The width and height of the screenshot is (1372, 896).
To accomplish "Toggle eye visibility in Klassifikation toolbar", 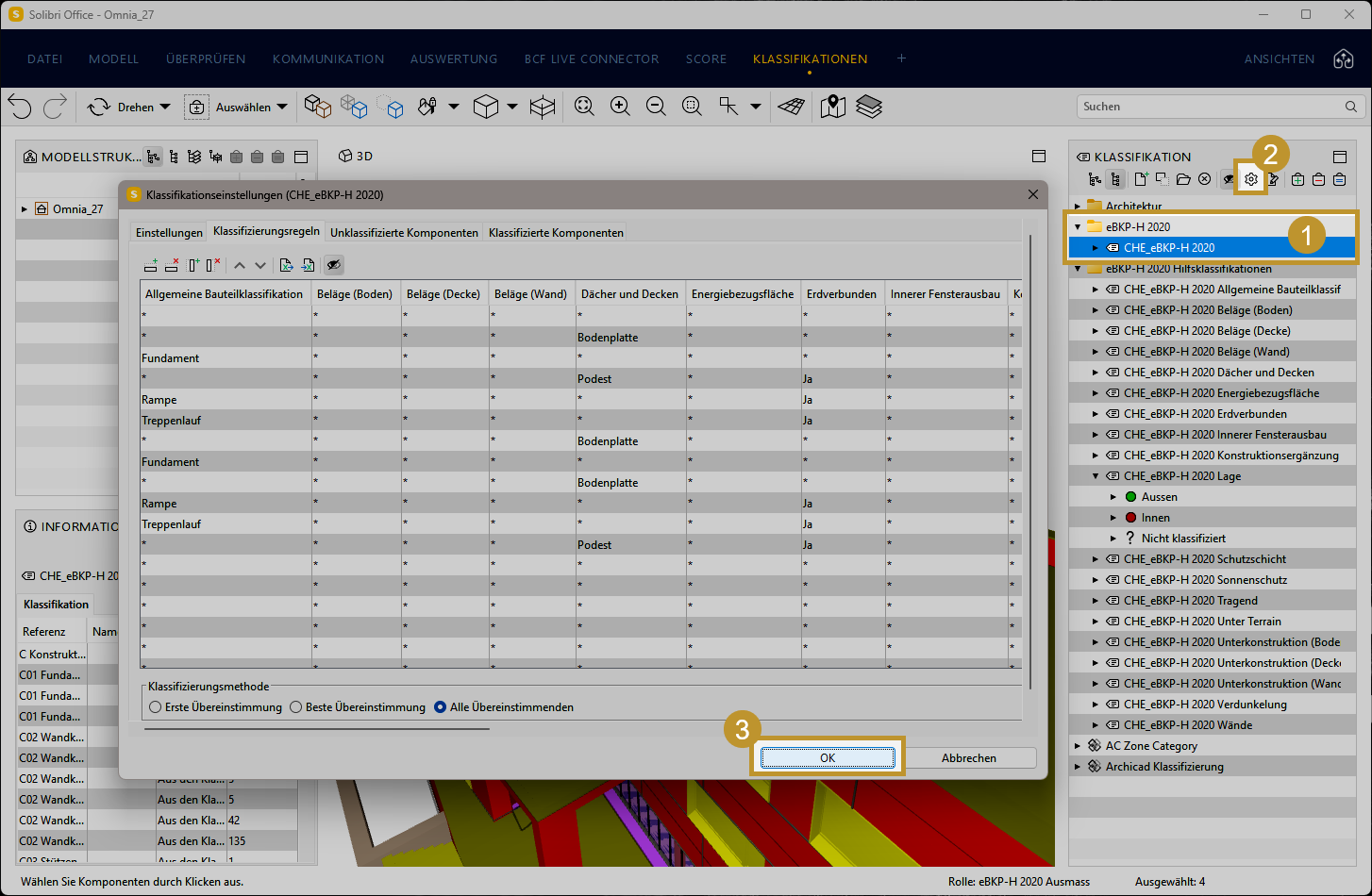I will click(x=1229, y=179).
